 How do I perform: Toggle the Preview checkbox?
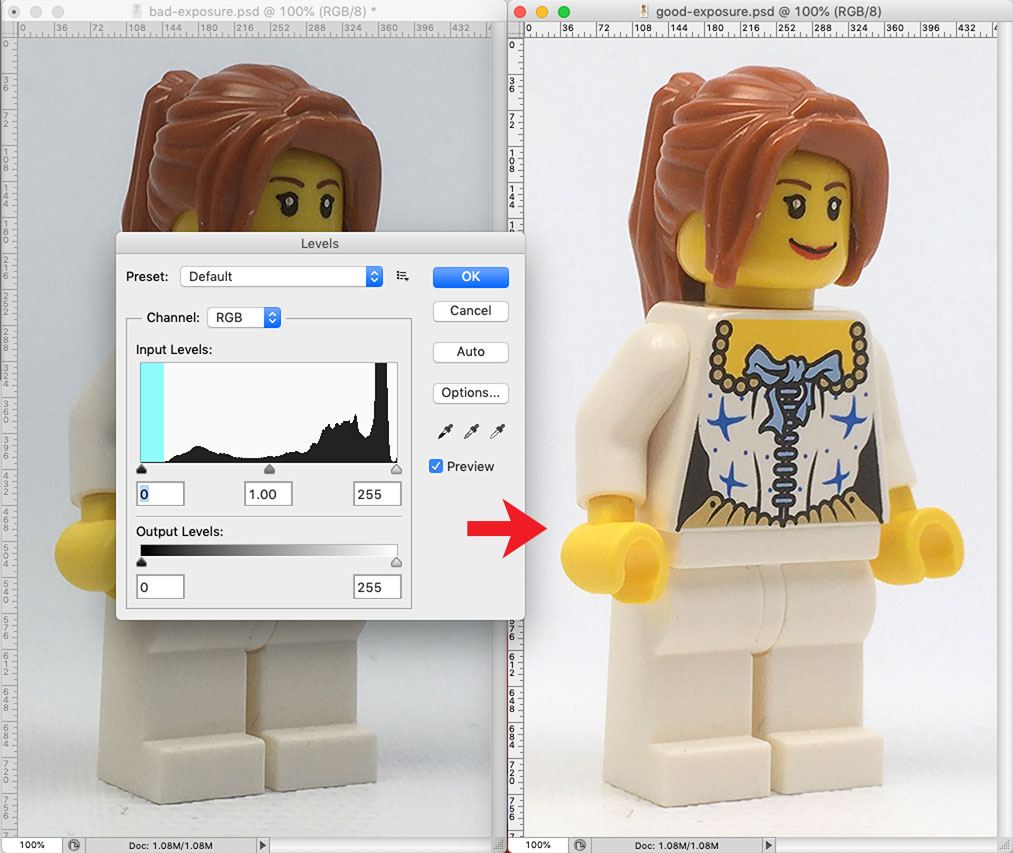[x=435, y=466]
